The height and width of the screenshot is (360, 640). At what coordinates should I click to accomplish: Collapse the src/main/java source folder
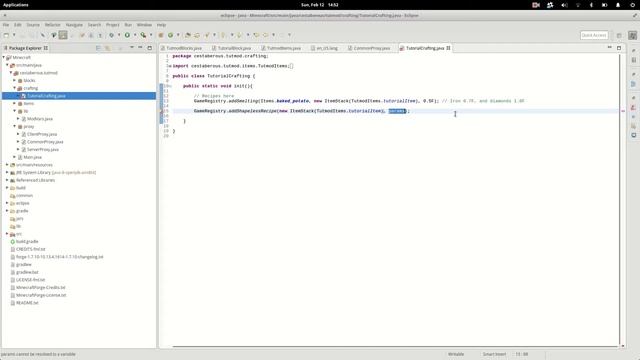tap(7, 65)
